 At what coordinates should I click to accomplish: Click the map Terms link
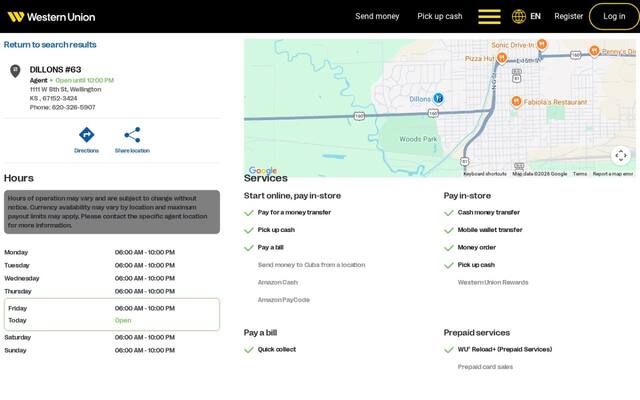click(x=580, y=174)
